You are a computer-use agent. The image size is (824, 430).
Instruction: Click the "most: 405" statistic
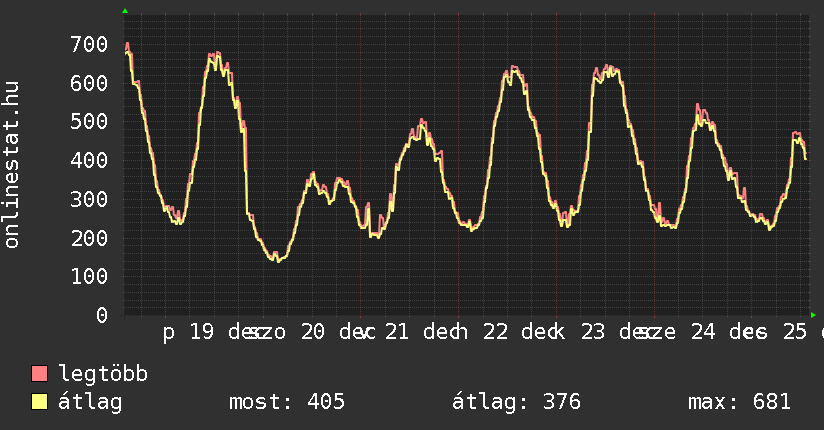[287, 402]
